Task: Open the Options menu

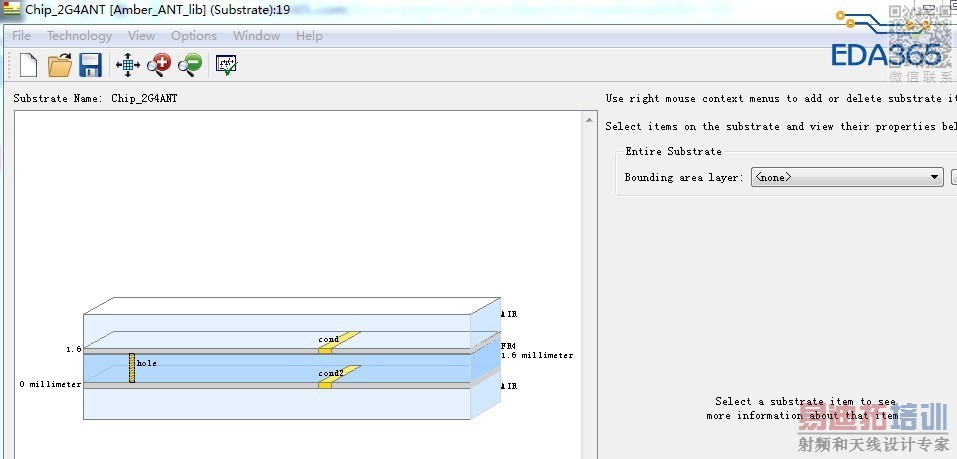Action: click(193, 36)
